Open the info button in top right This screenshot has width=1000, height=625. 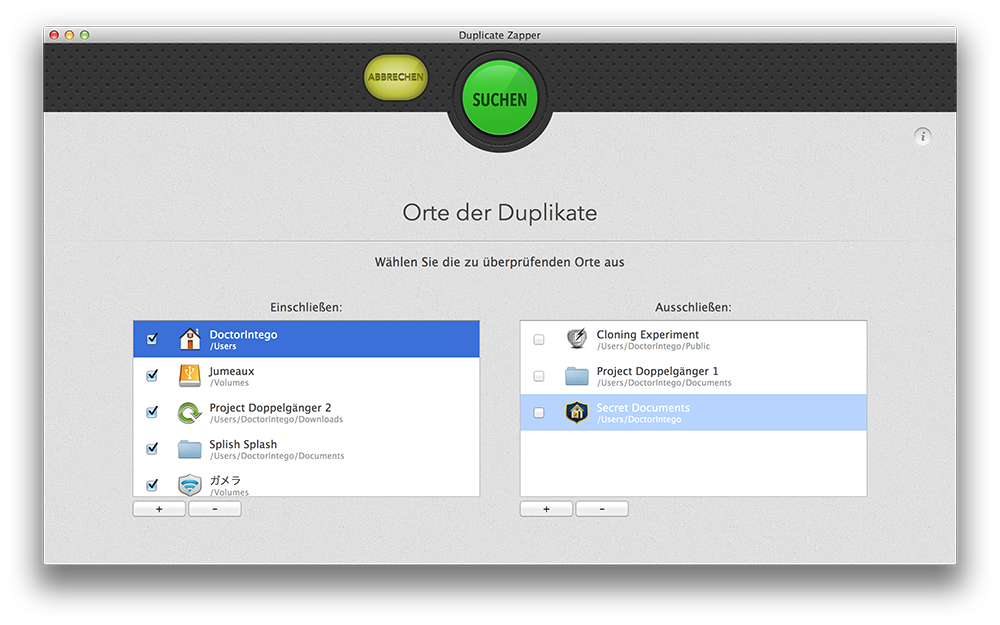click(x=923, y=136)
